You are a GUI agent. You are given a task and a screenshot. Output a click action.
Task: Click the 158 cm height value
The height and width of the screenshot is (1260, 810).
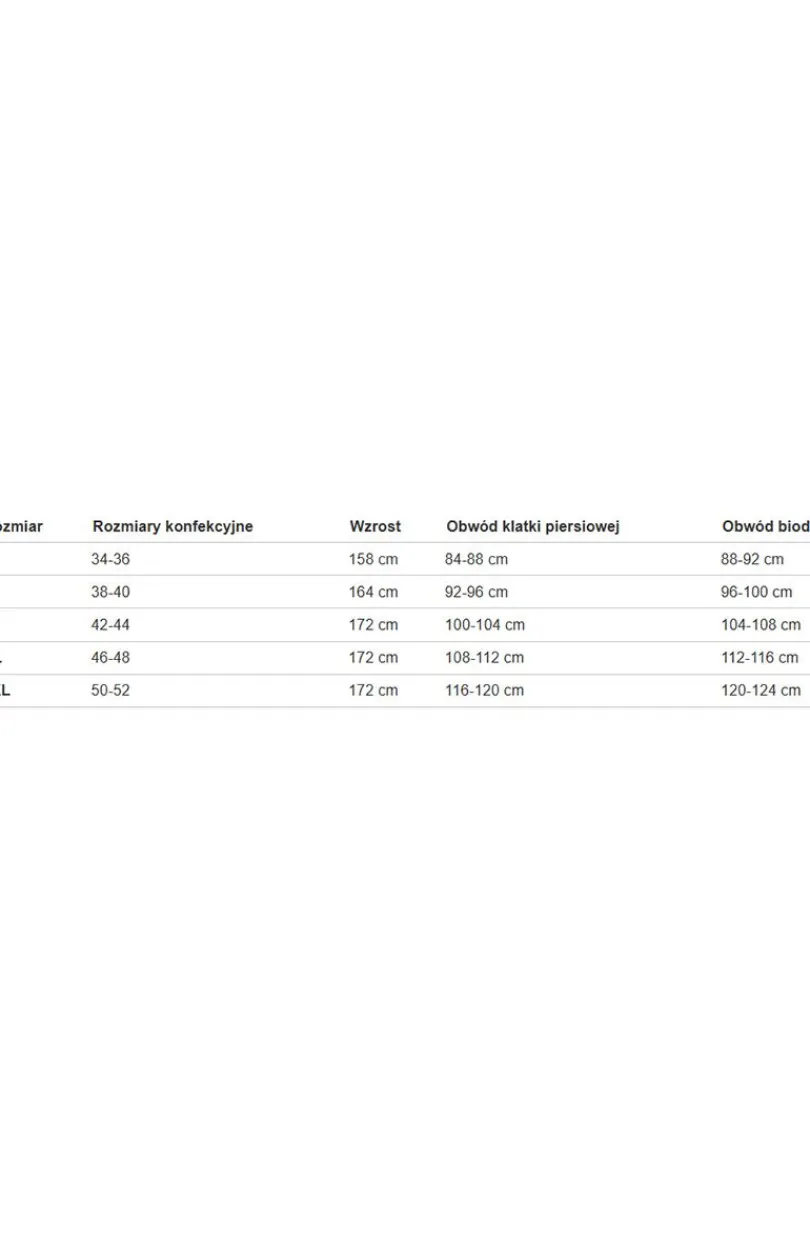373,559
